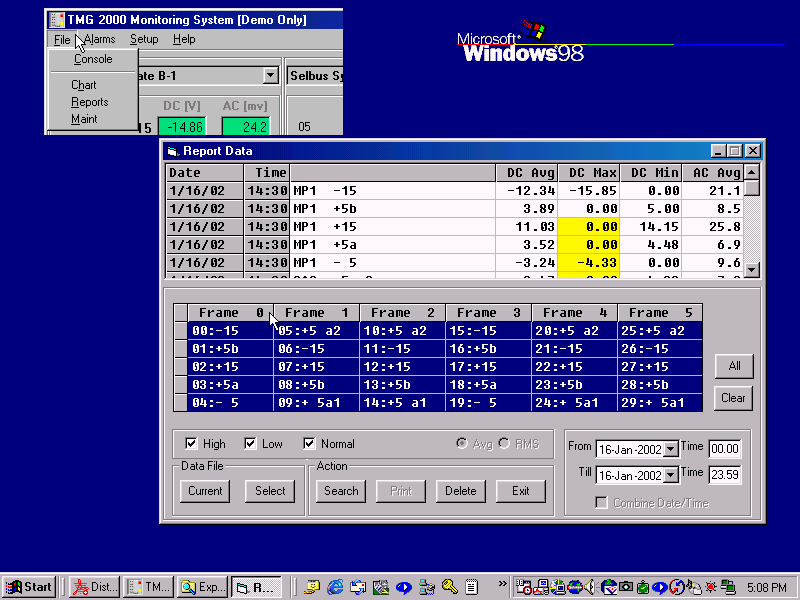Screen dimensions: 800x600
Task: Click the TMG 2000 title bar icon
Action: tap(56, 20)
